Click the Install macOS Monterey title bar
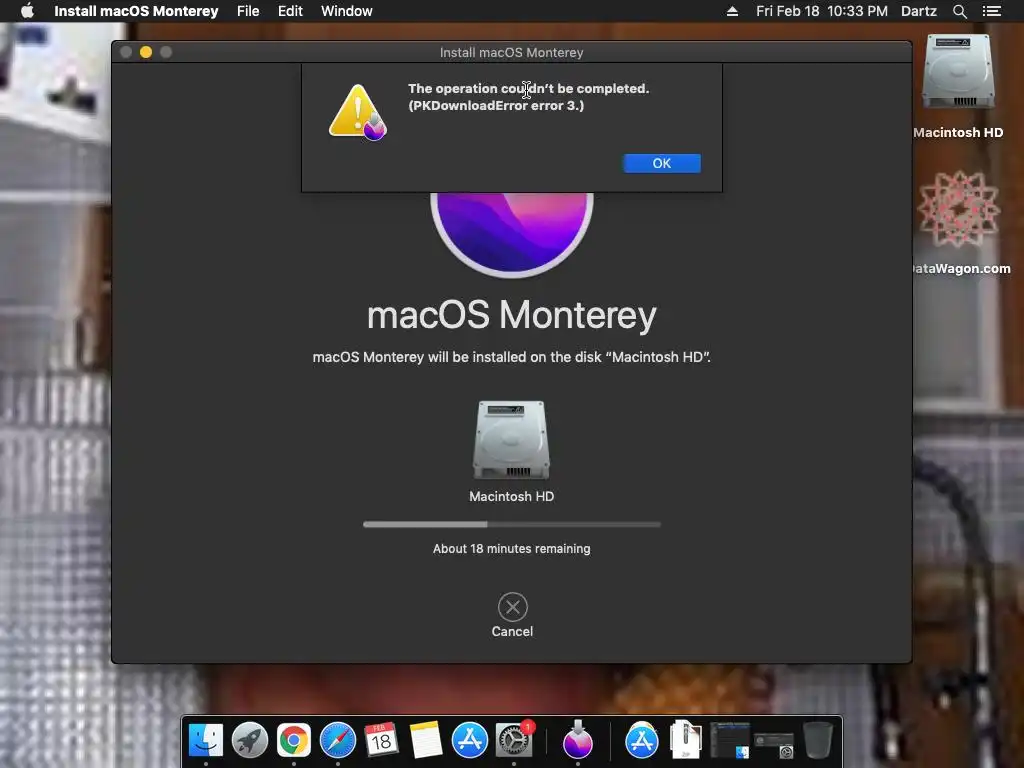Image resolution: width=1024 pixels, height=768 pixels. (x=512, y=52)
